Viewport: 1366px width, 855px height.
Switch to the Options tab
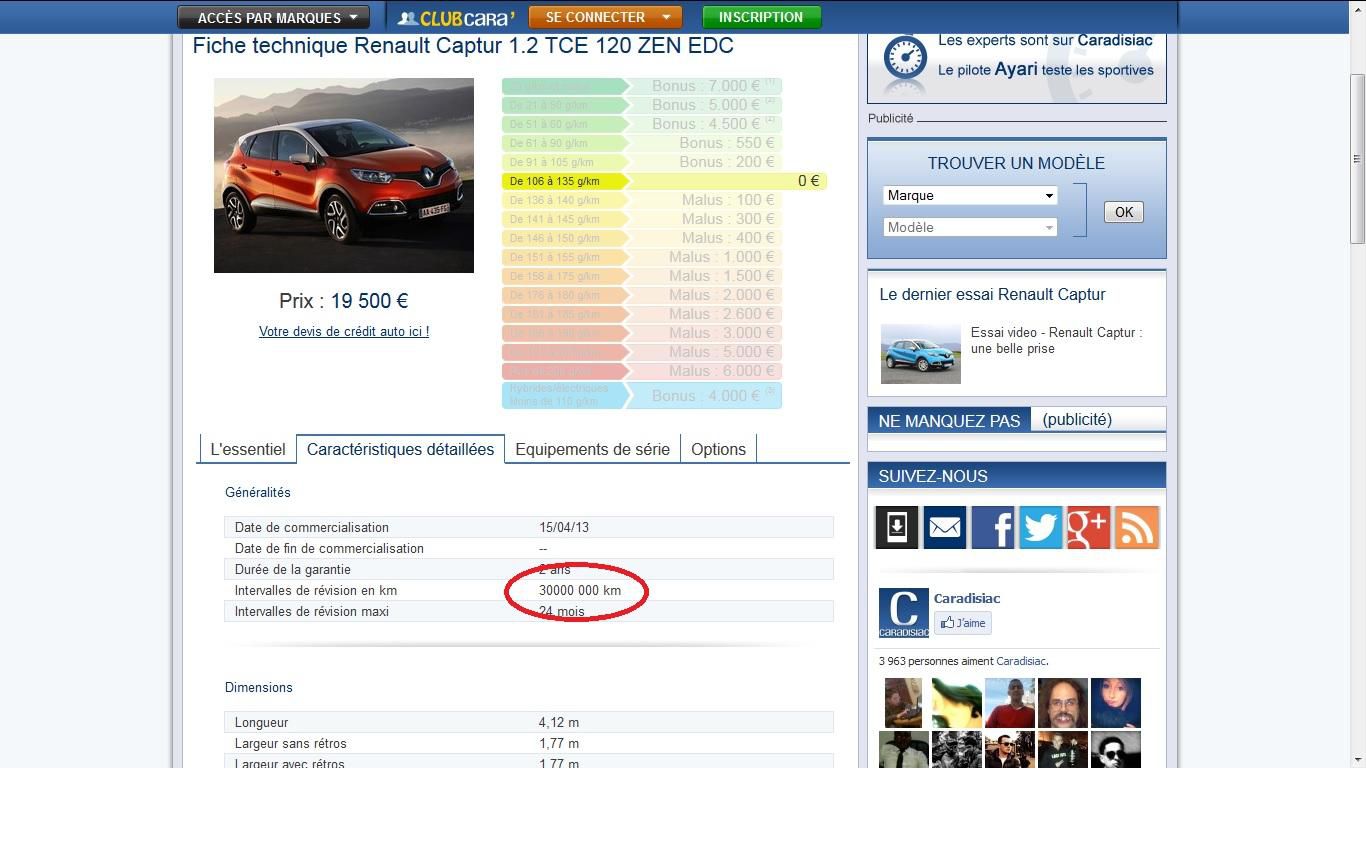pyautogui.click(x=718, y=449)
